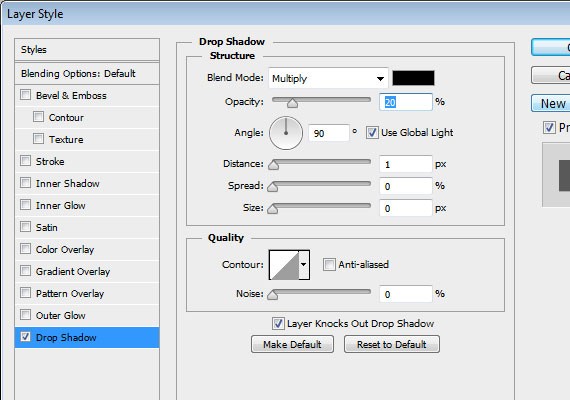The height and width of the screenshot is (400, 570).
Task: Click the Distance slider handle
Action: [273, 165]
